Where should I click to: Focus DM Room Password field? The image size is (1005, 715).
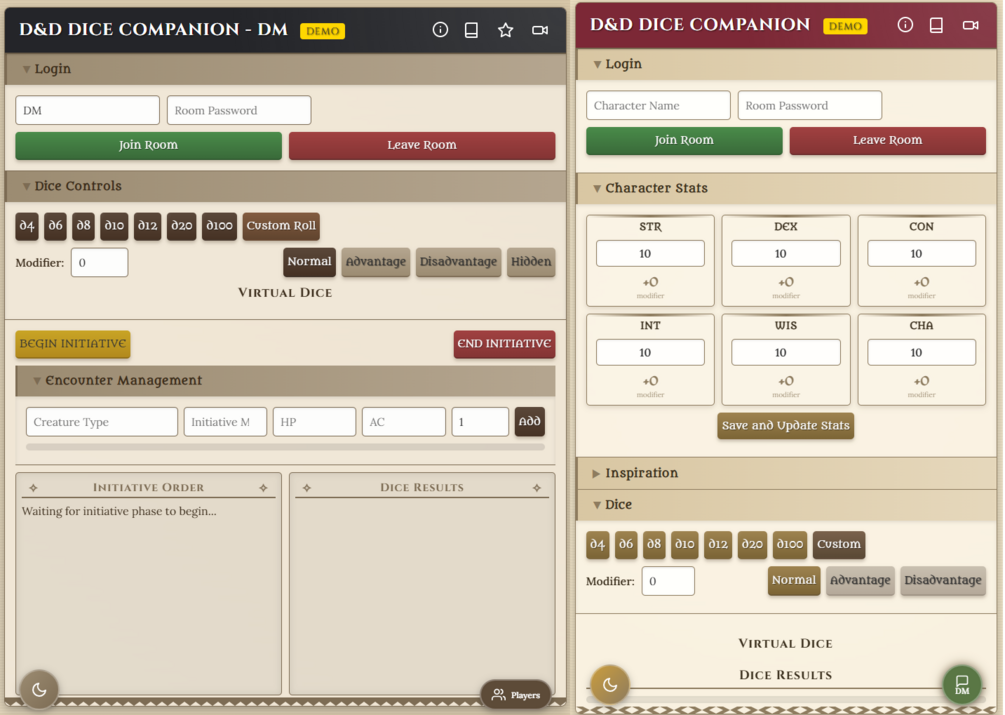click(239, 111)
